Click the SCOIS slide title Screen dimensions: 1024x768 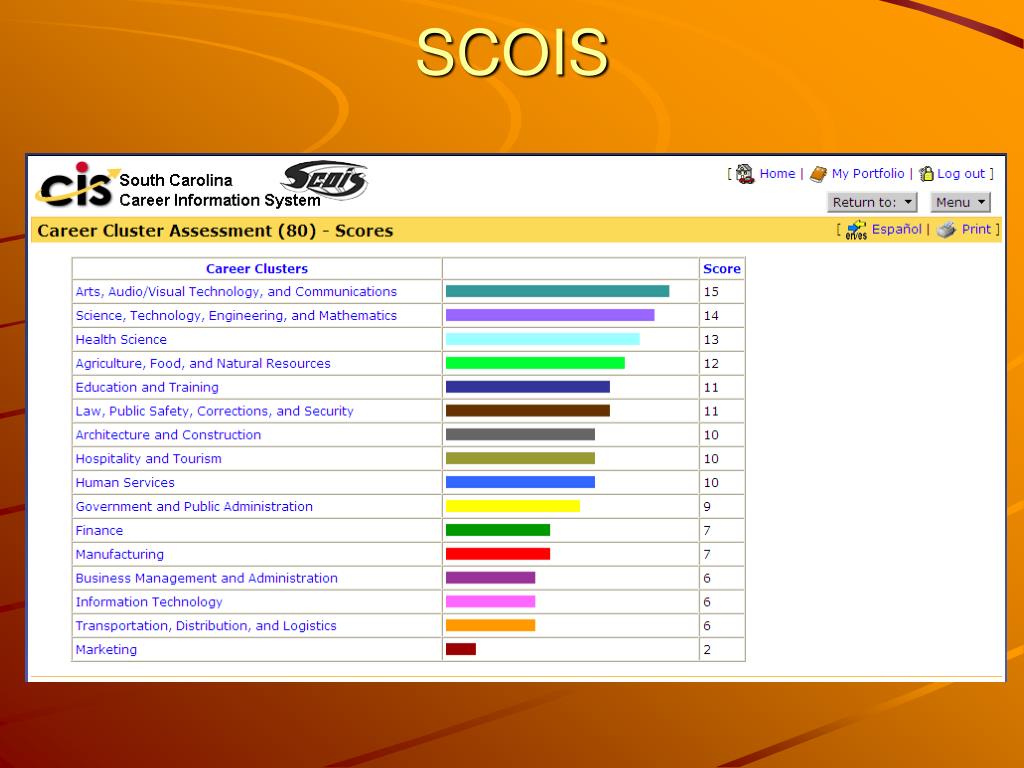[513, 53]
